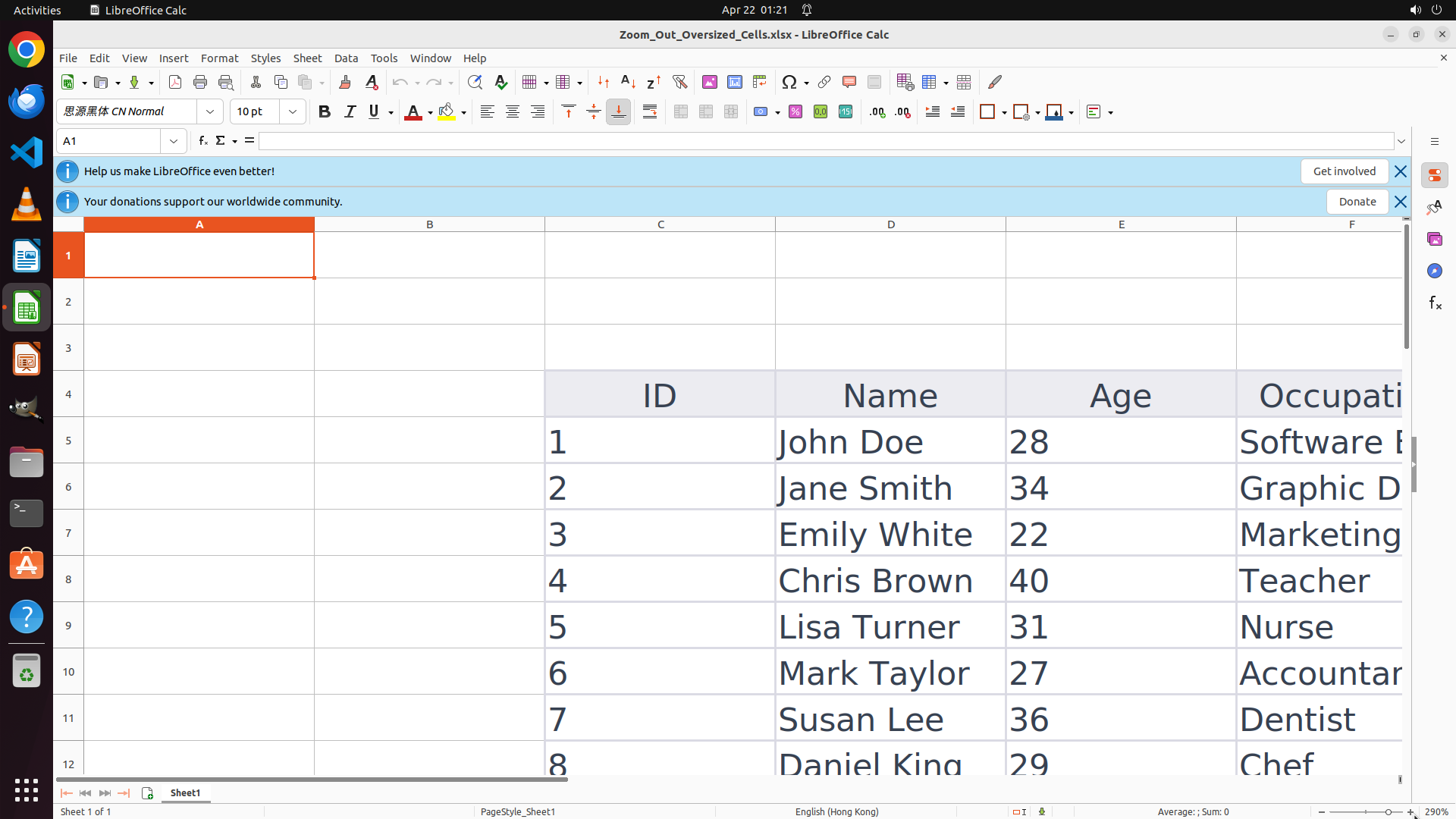Viewport: 1456px width, 819px height.
Task: Open the Function Wizard next to Name Box
Action: (202, 141)
